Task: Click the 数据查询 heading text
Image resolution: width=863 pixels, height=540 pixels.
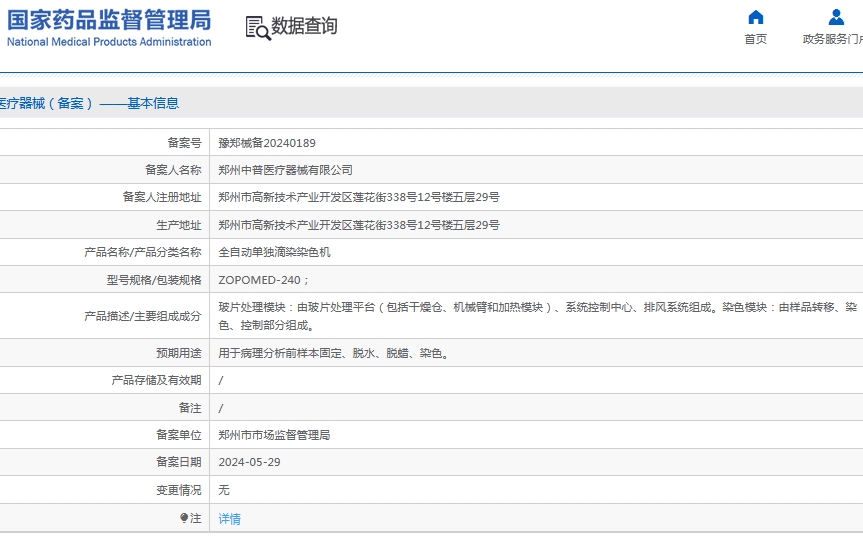Action: coord(304,26)
